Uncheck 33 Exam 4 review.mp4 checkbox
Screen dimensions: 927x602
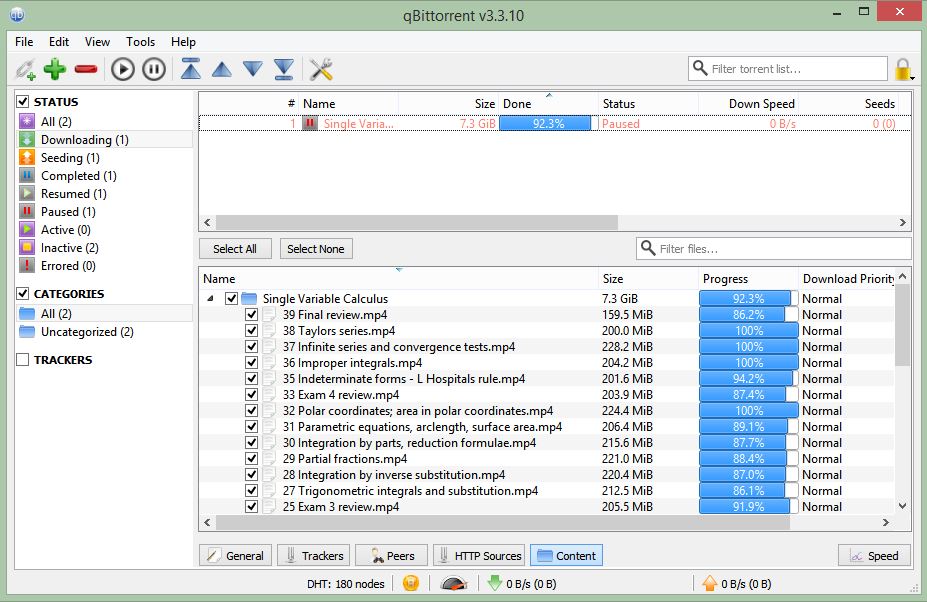coord(251,394)
